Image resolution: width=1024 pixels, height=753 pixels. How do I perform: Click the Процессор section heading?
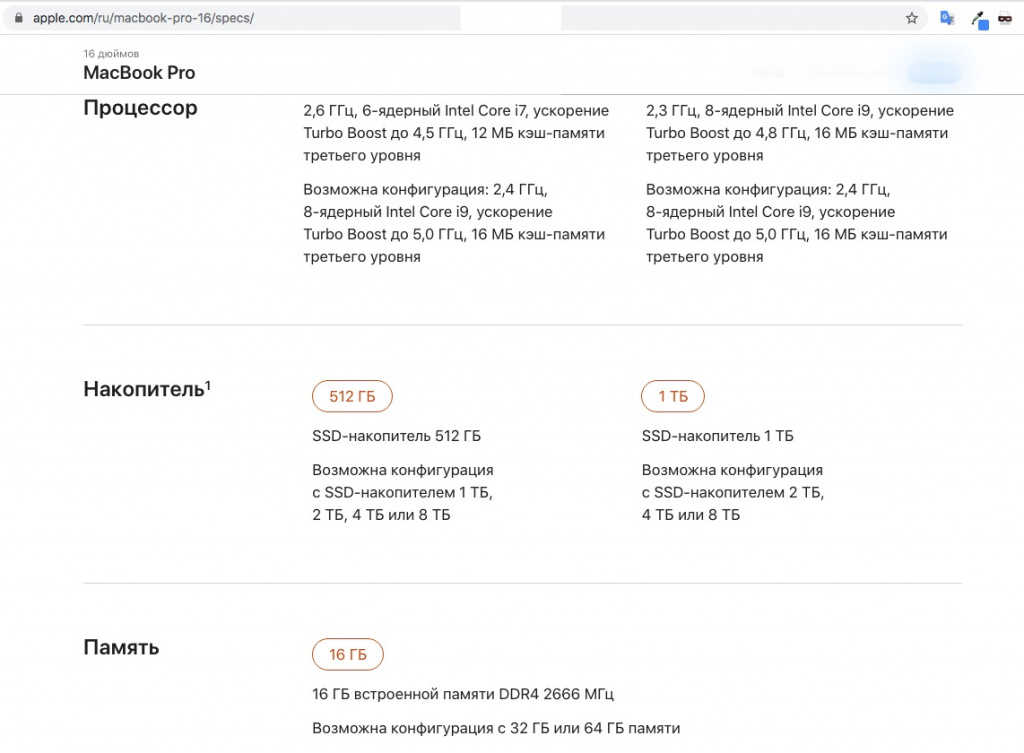click(x=140, y=108)
